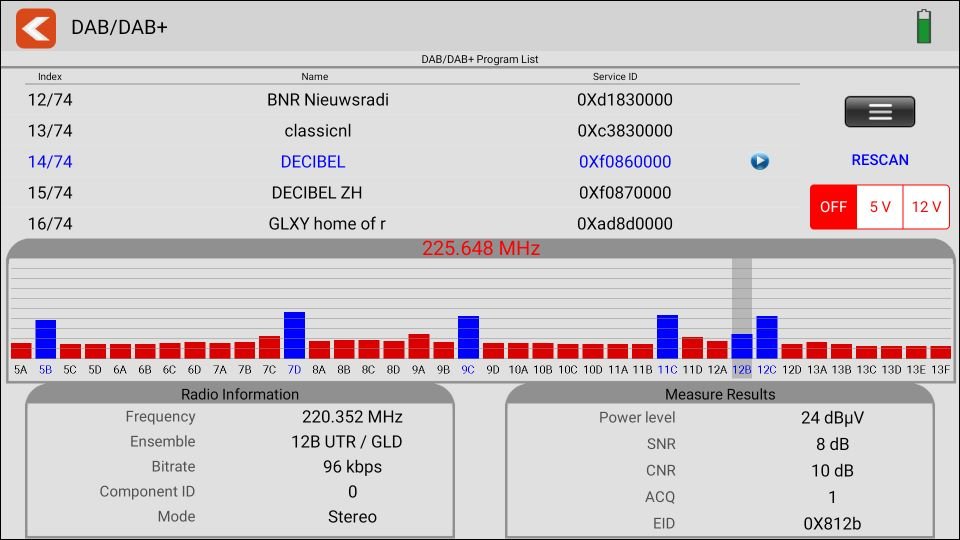The width and height of the screenshot is (960, 540).
Task: Click index 12/74
Action: point(50,100)
